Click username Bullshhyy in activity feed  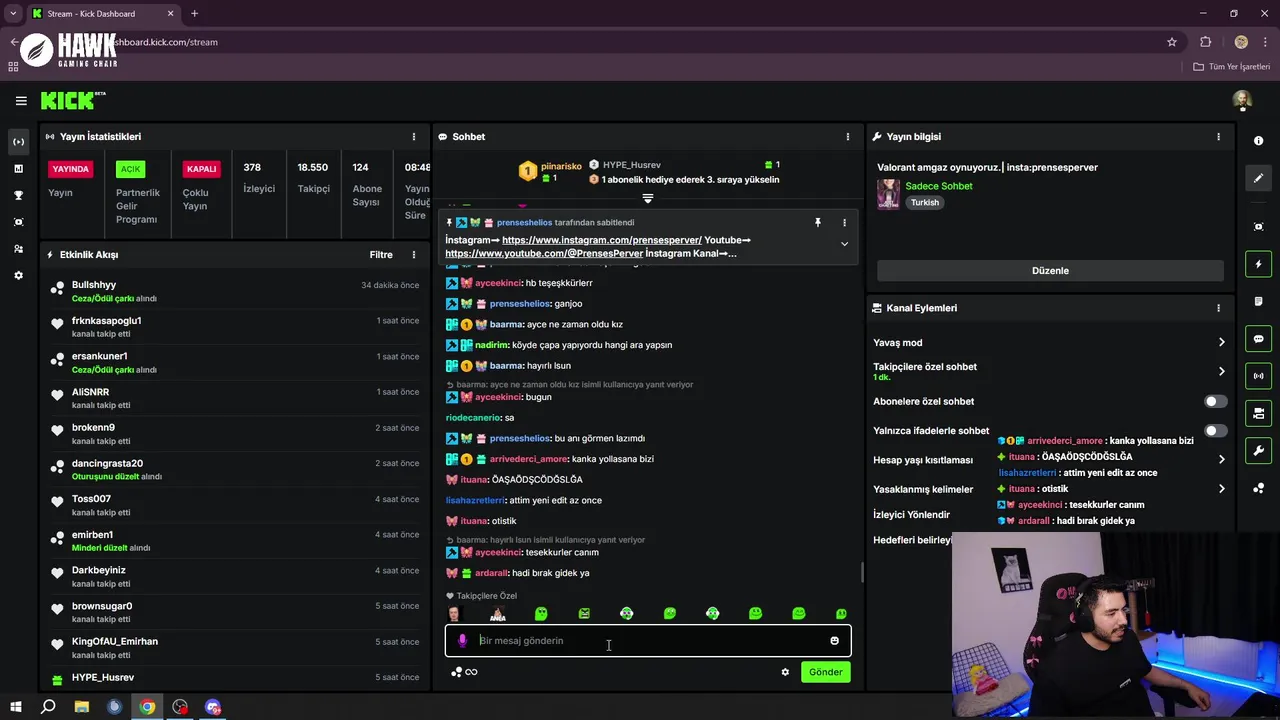94,285
